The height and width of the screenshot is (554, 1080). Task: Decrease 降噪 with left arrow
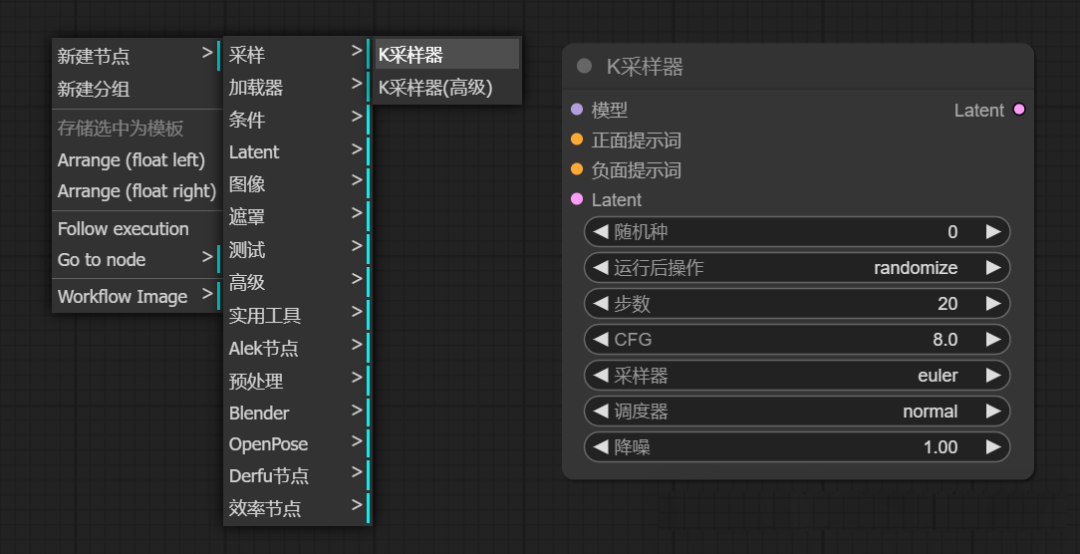pyautogui.click(x=601, y=447)
